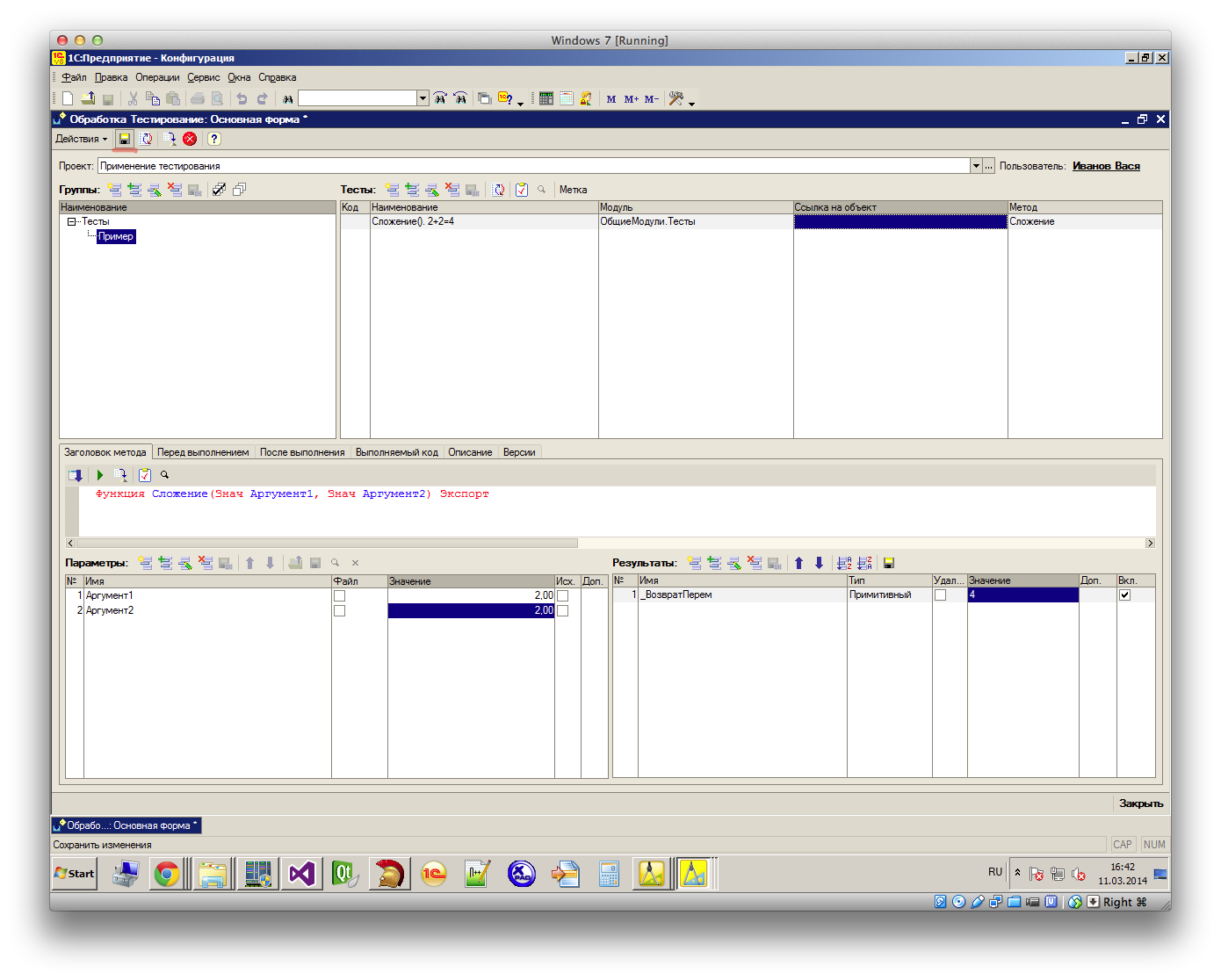The height and width of the screenshot is (980, 1221).
Task: Click the checkmark-boxes icon in the Группы toolbar
Action: tap(220, 190)
